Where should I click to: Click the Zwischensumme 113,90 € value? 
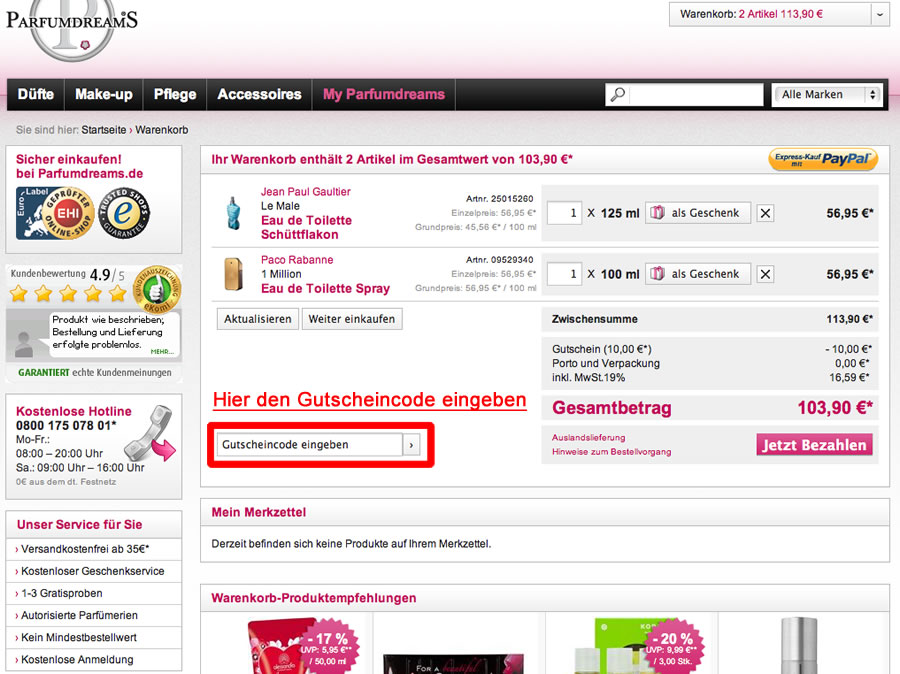pyautogui.click(x=849, y=319)
